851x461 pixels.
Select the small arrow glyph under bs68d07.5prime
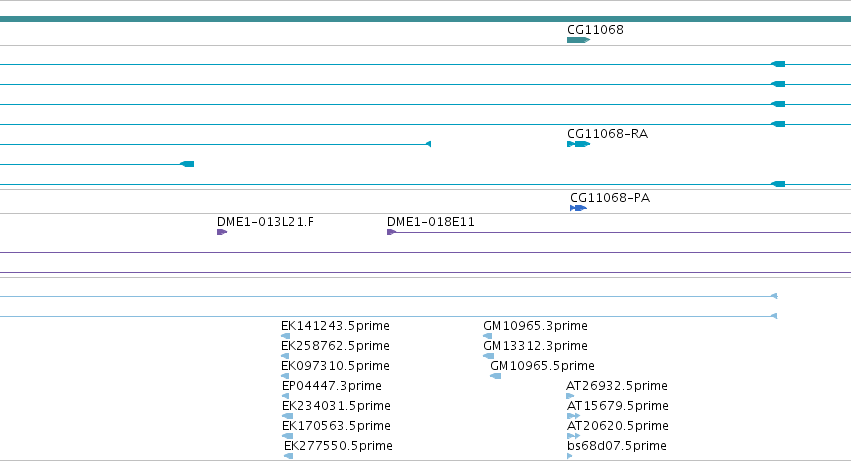(x=570, y=456)
